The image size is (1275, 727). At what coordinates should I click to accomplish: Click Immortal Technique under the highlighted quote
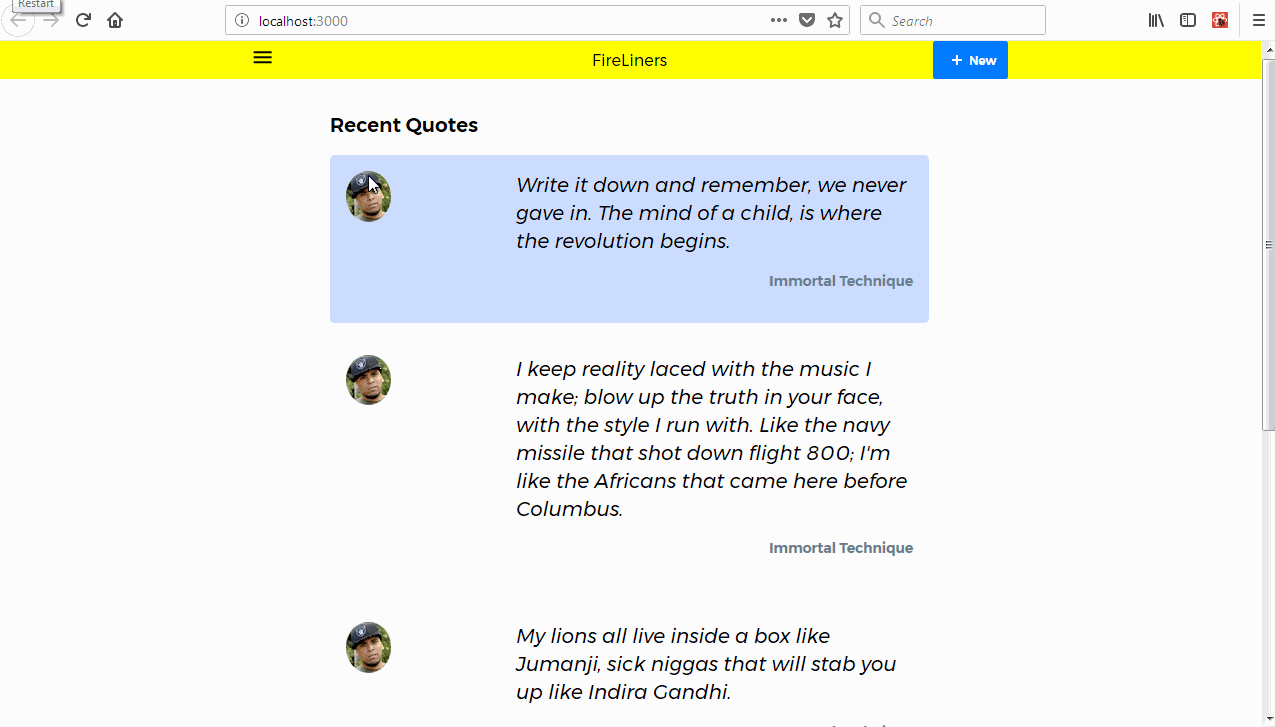[841, 281]
